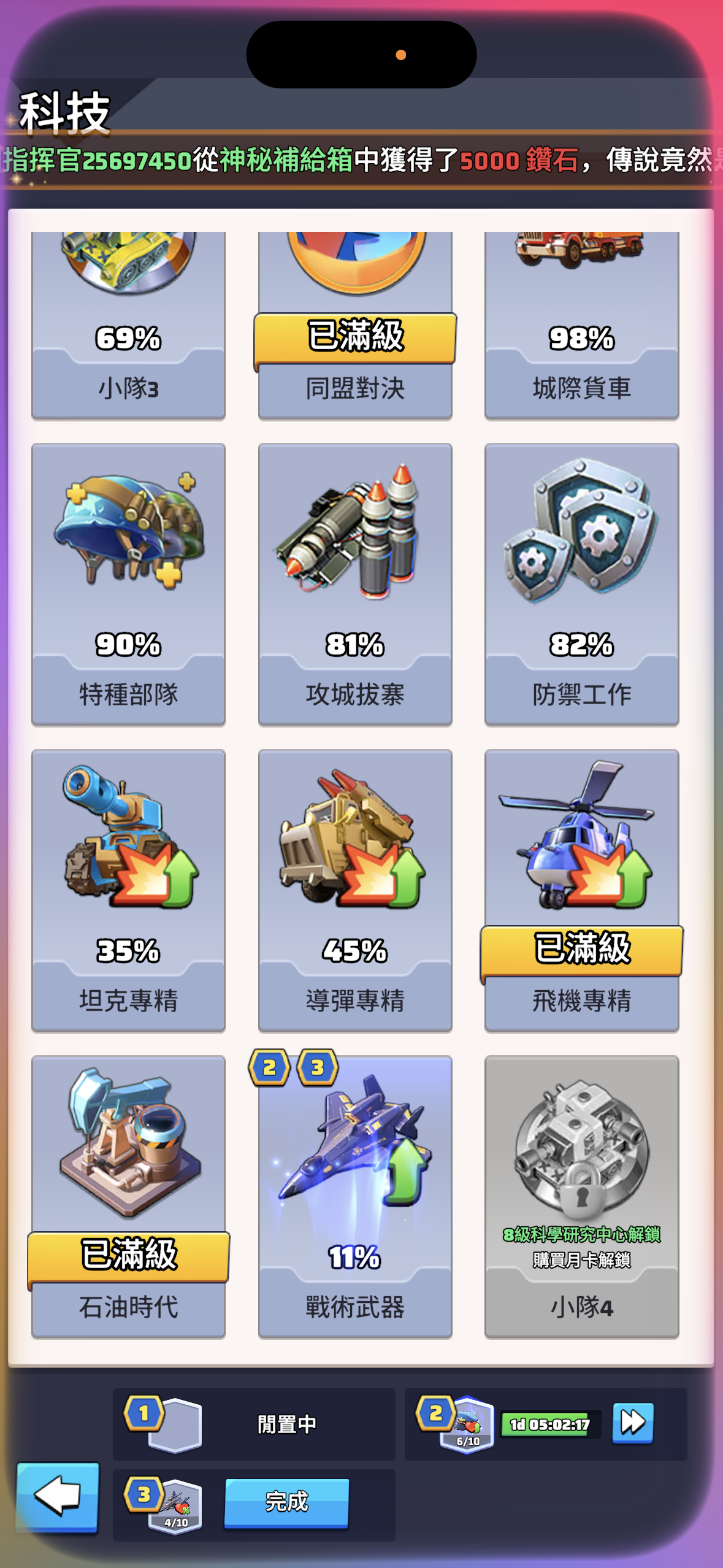Viewport: 723px width, 1568px height.
Task: Select the 戰術武器 jet fighter icon
Action: point(354,1142)
